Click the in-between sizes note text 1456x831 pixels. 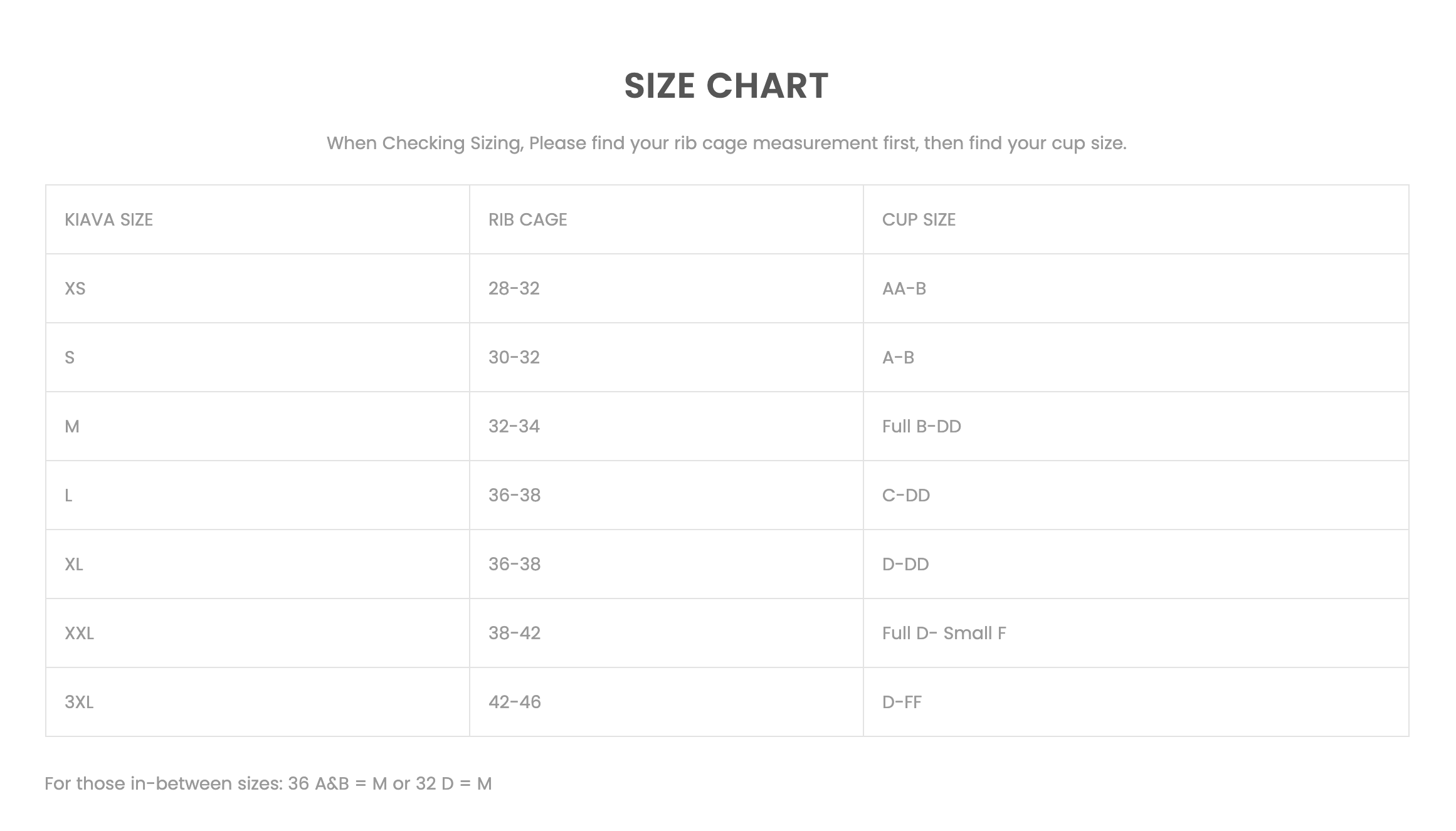tap(268, 784)
